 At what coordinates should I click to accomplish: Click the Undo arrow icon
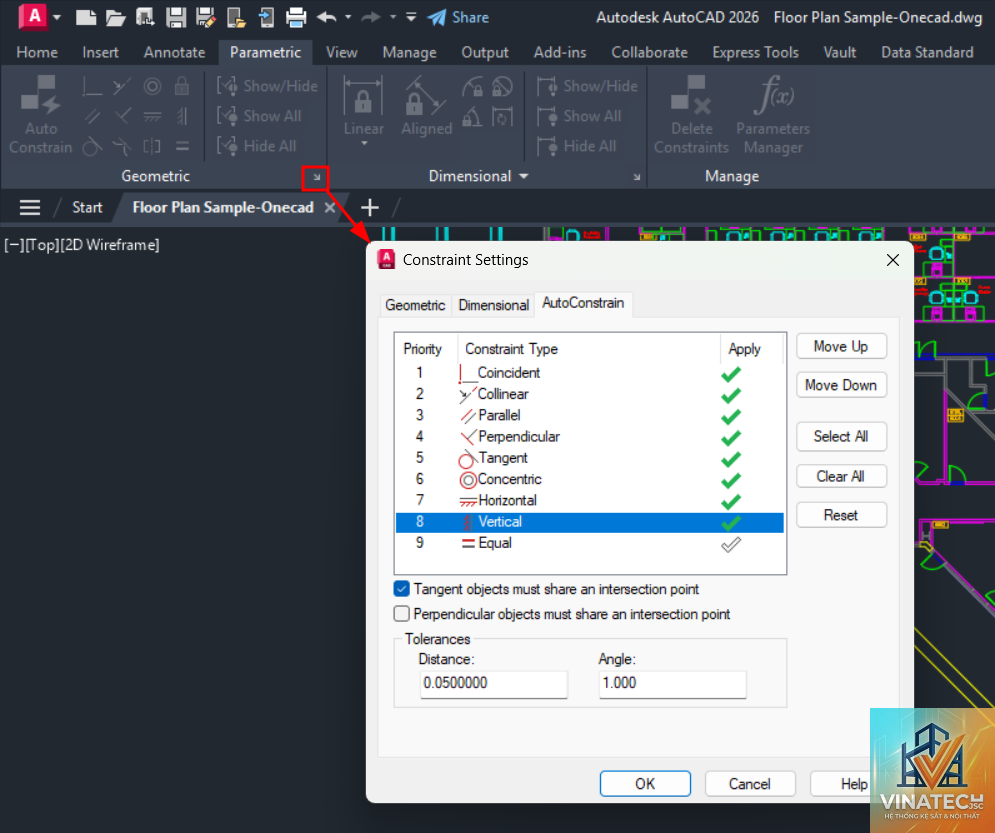pos(326,17)
